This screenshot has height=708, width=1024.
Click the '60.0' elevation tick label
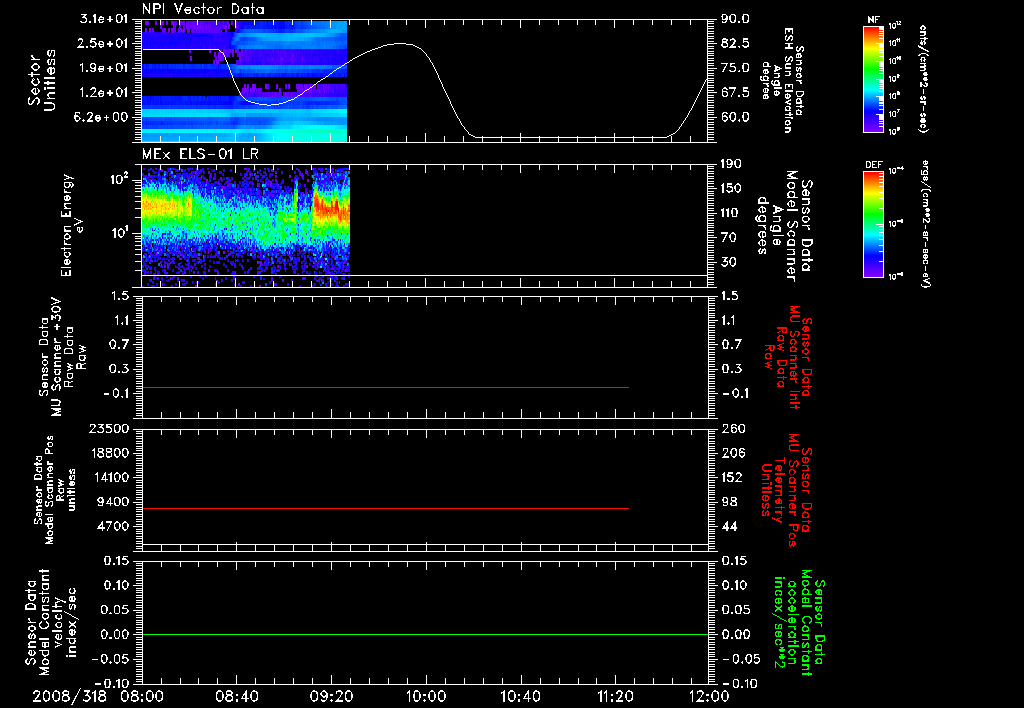point(735,117)
